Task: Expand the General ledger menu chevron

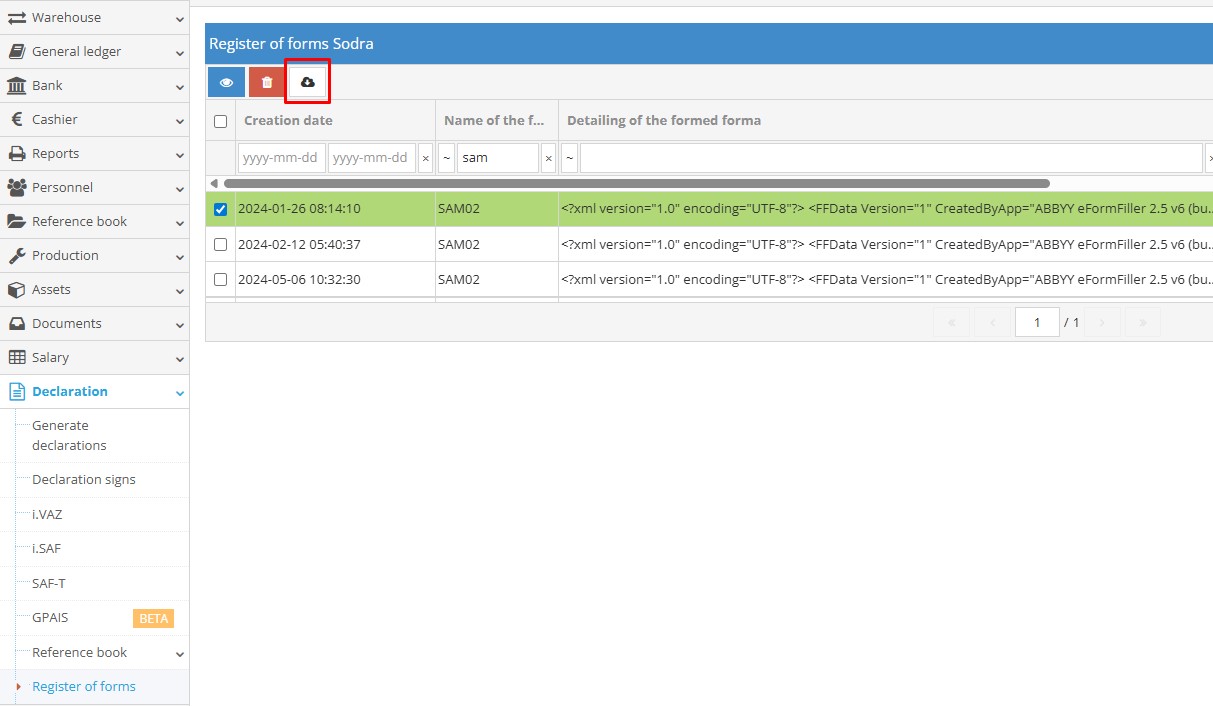Action: (180, 53)
